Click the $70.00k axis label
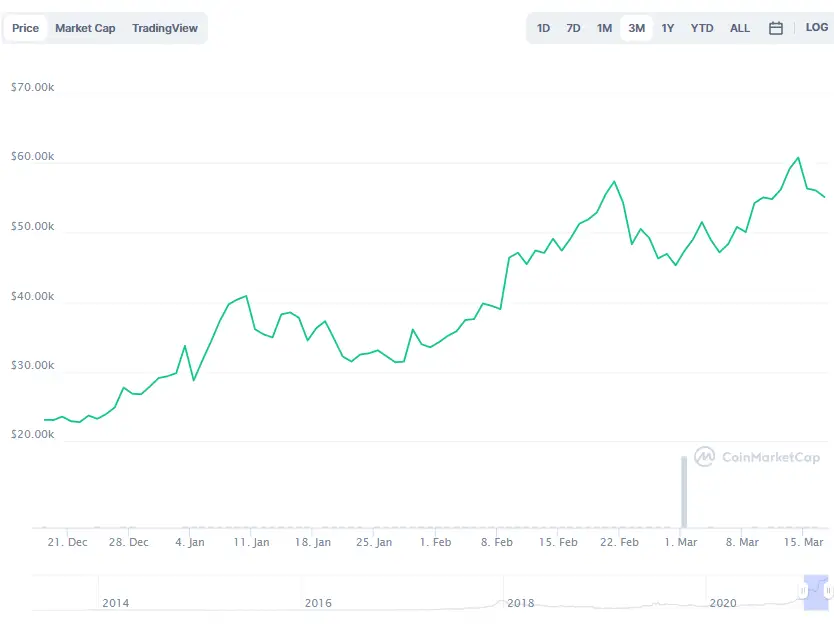Viewport: 834px width, 625px height. [x=32, y=87]
